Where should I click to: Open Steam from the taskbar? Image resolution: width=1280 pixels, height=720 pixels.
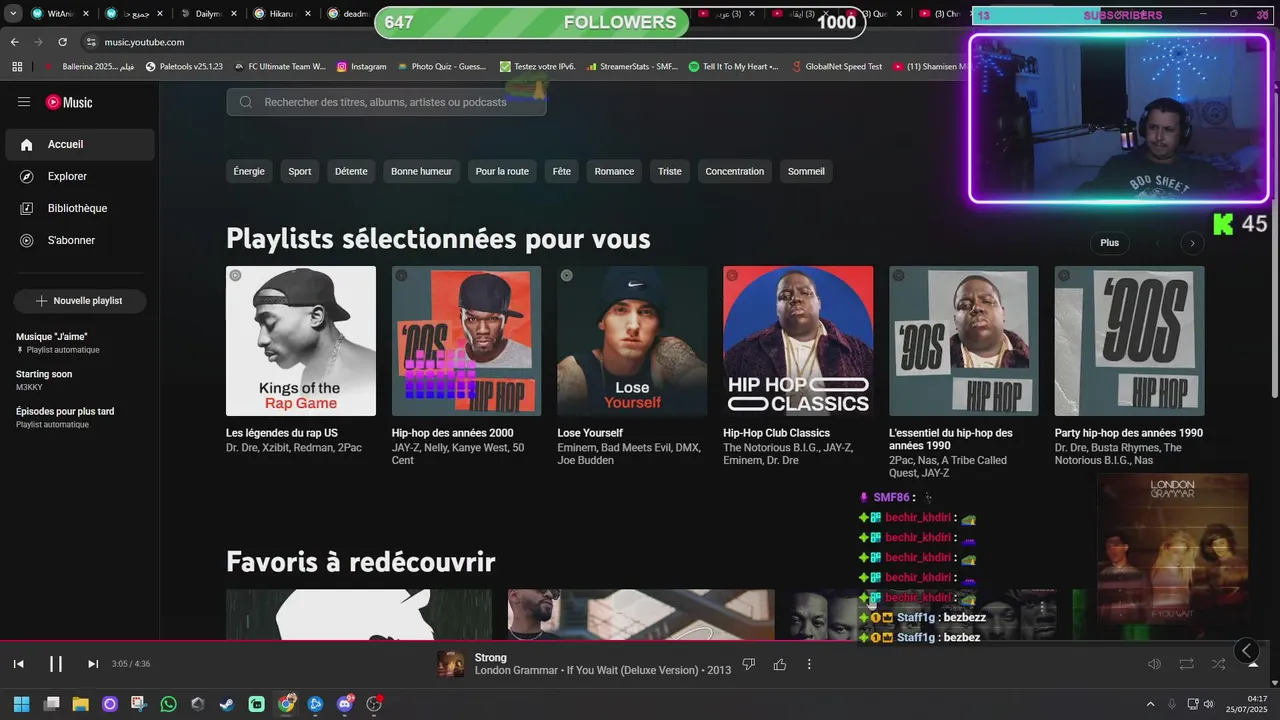pyautogui.click(x=227, y=704)
